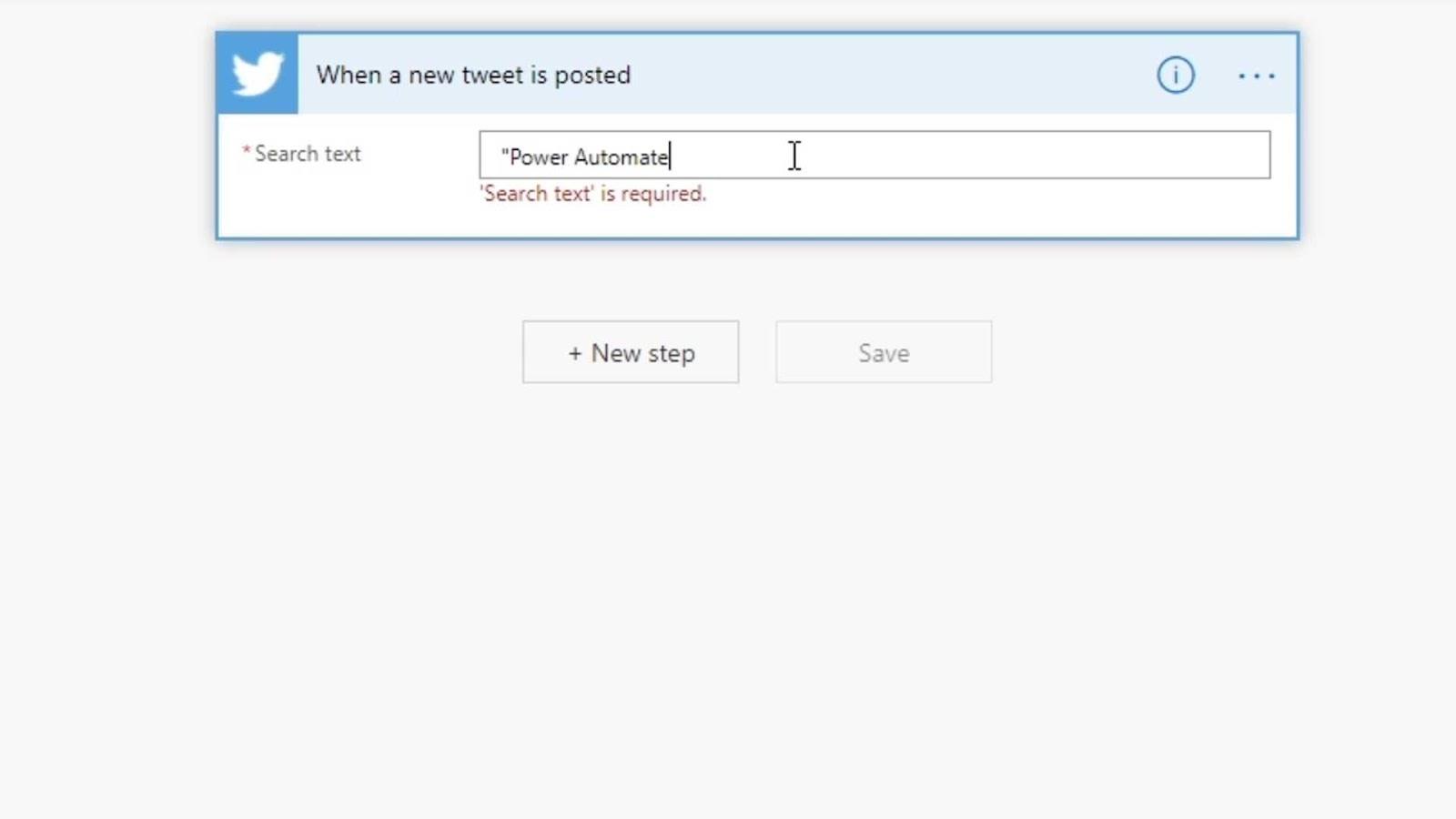Screen dimensions: 1456x819
Task: Click the Save button
Action: [884, 352]
